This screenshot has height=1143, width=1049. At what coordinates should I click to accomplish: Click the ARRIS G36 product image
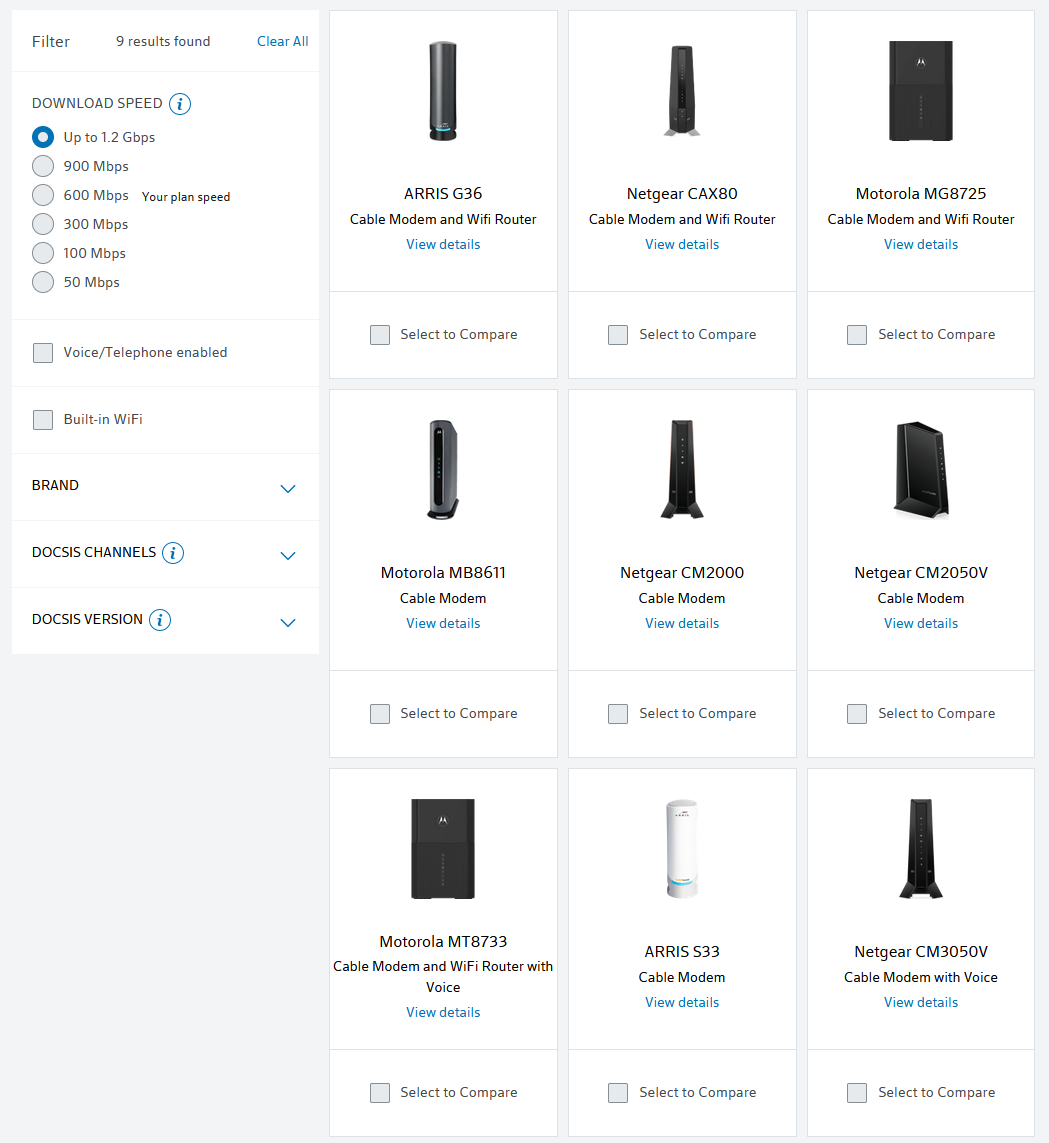(x=443, y=91)
